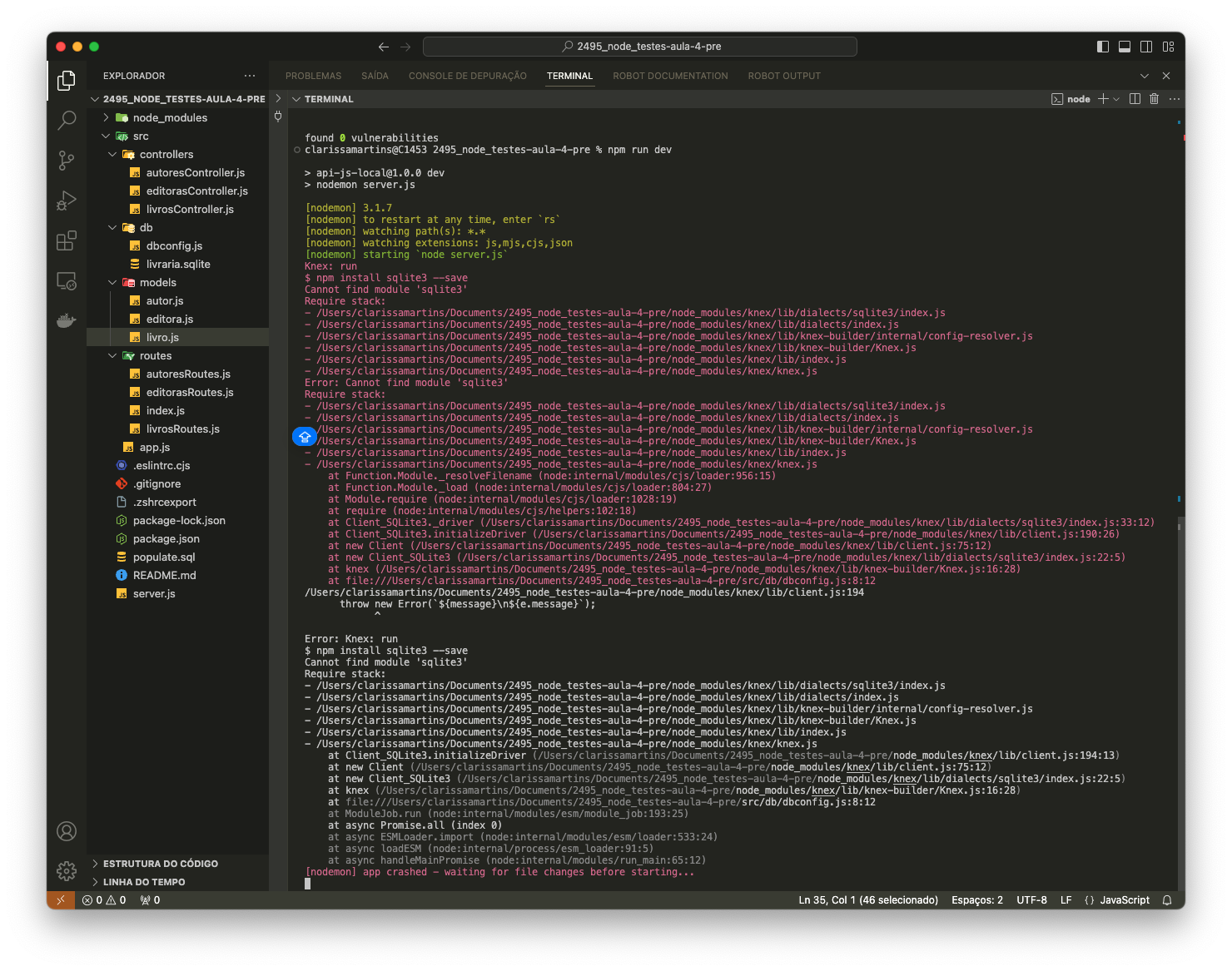The height and width of the screenshot is (971, 1232).
Task: Open Robot Output tab
Action: click(x=784, y=76)
